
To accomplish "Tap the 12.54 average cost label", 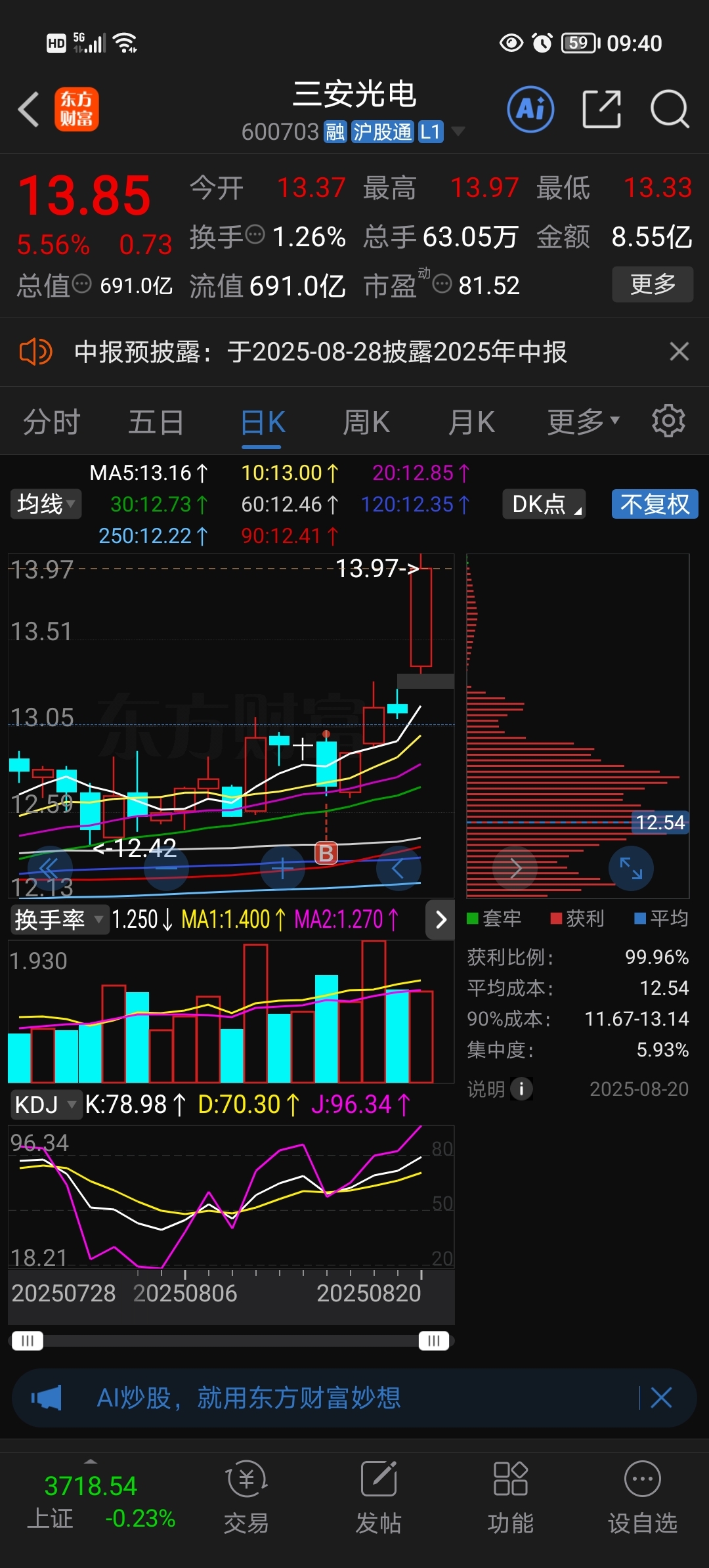I will point(660,822).
